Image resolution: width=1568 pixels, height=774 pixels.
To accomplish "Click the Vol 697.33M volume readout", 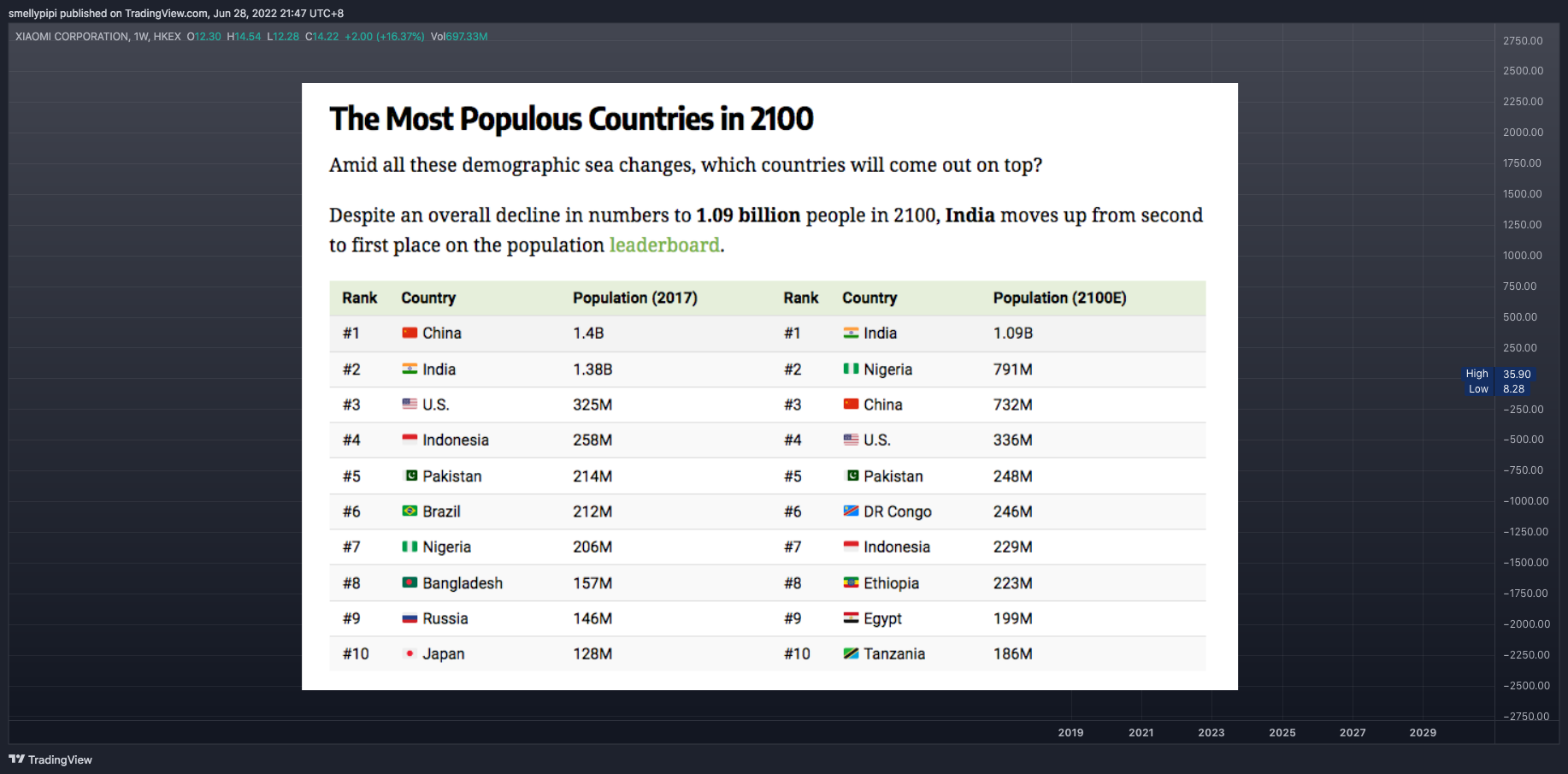I will [459, 37].
